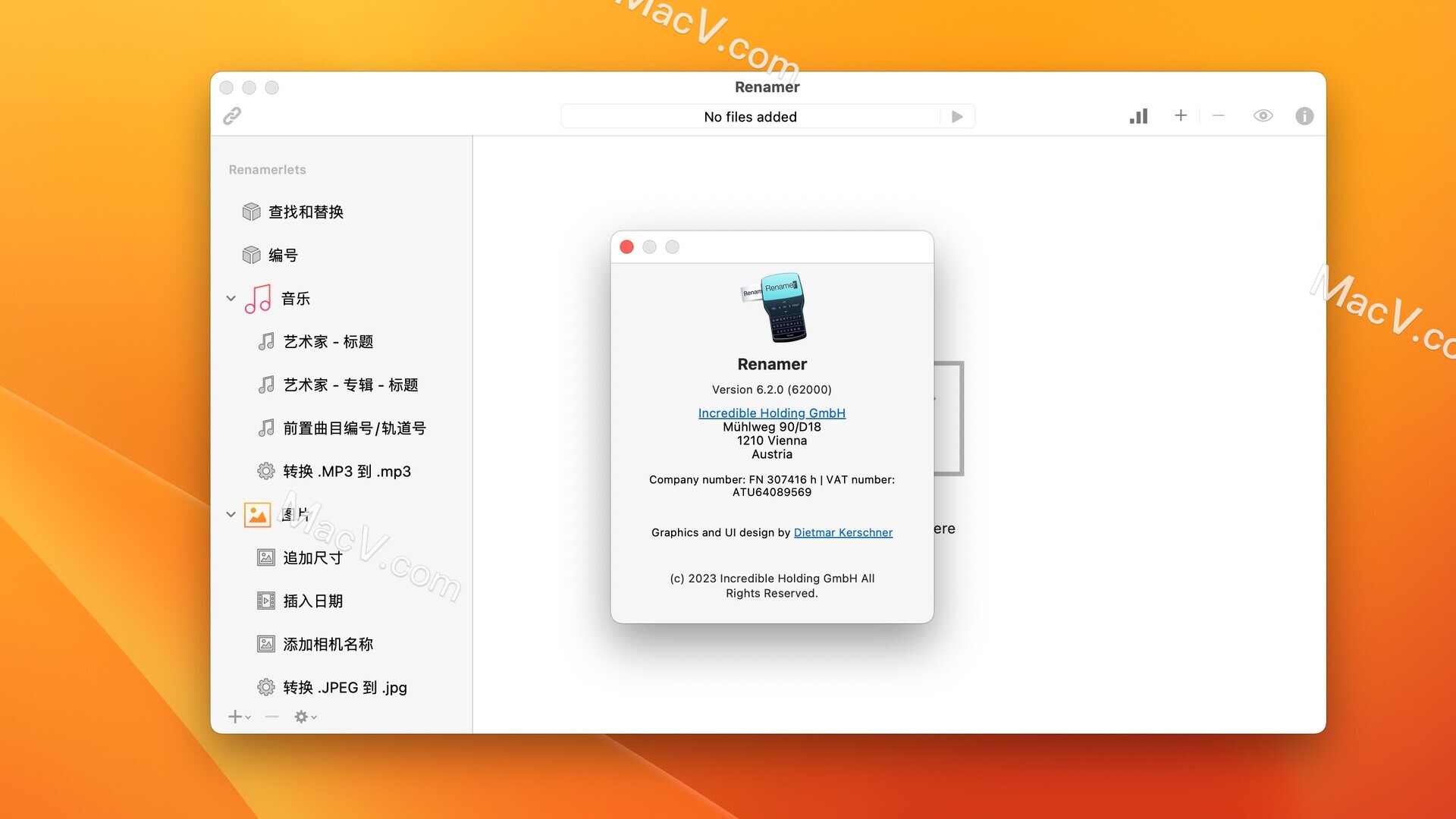
Task: Run renaming with the play button
Action: 957,117
